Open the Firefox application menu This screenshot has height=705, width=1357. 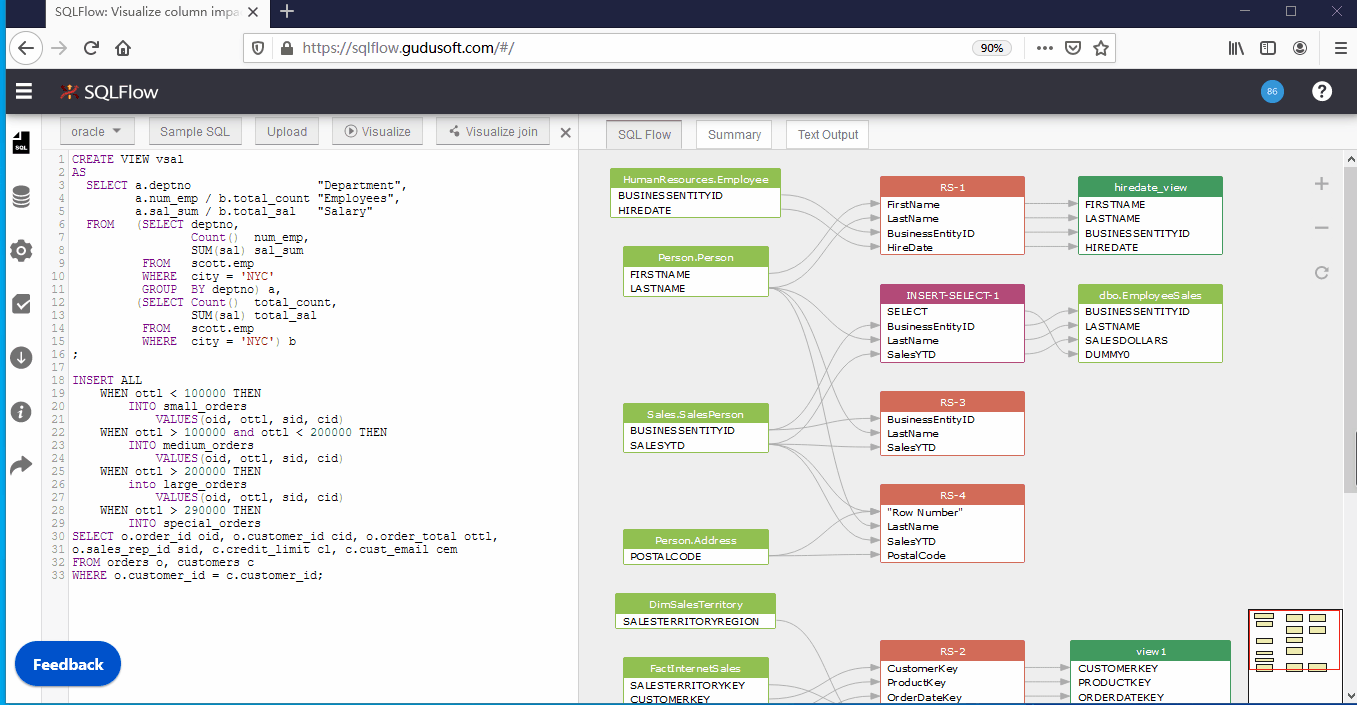pyautogui.click(x=1340, y=47)
